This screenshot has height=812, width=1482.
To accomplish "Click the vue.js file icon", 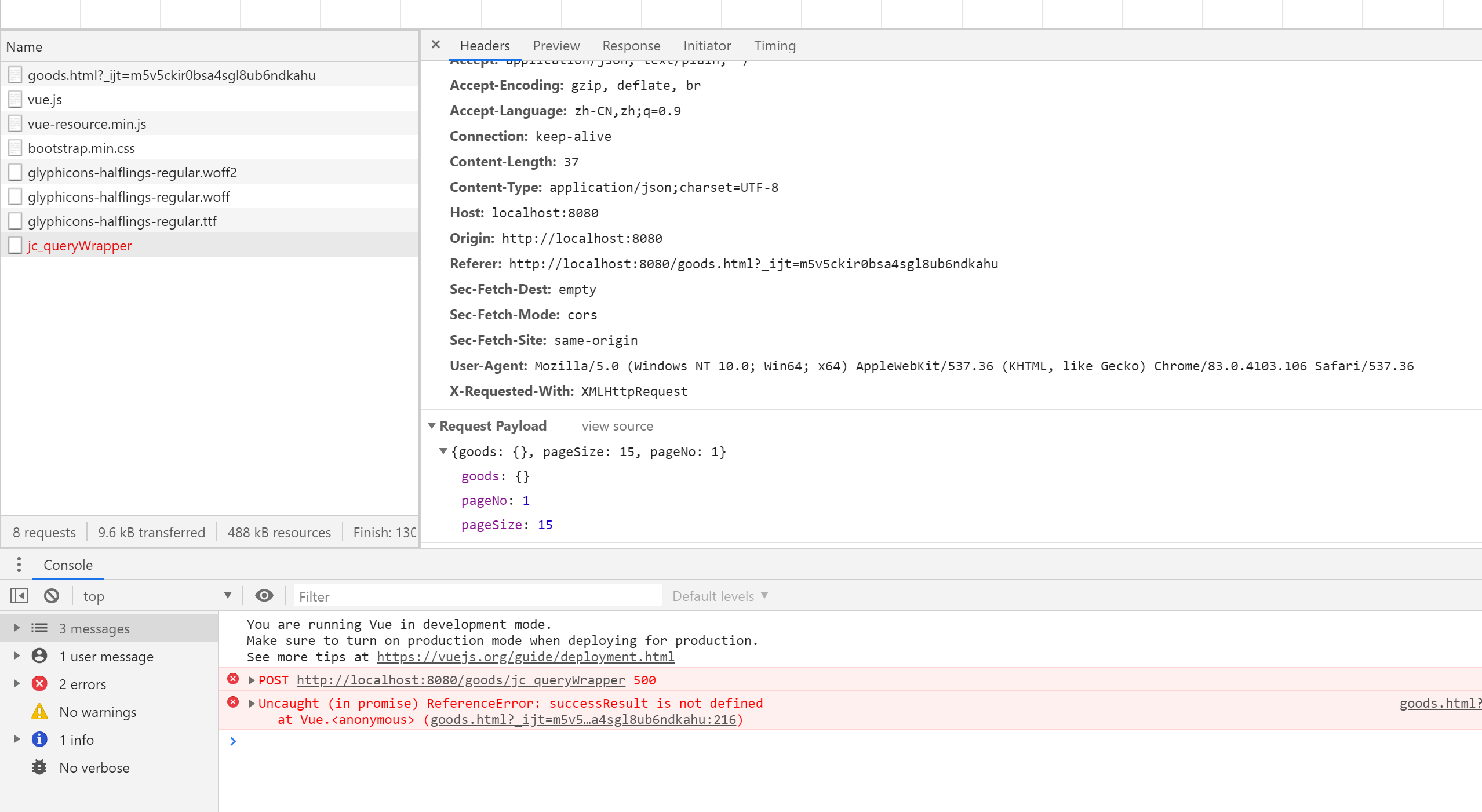I will [15, 99].
